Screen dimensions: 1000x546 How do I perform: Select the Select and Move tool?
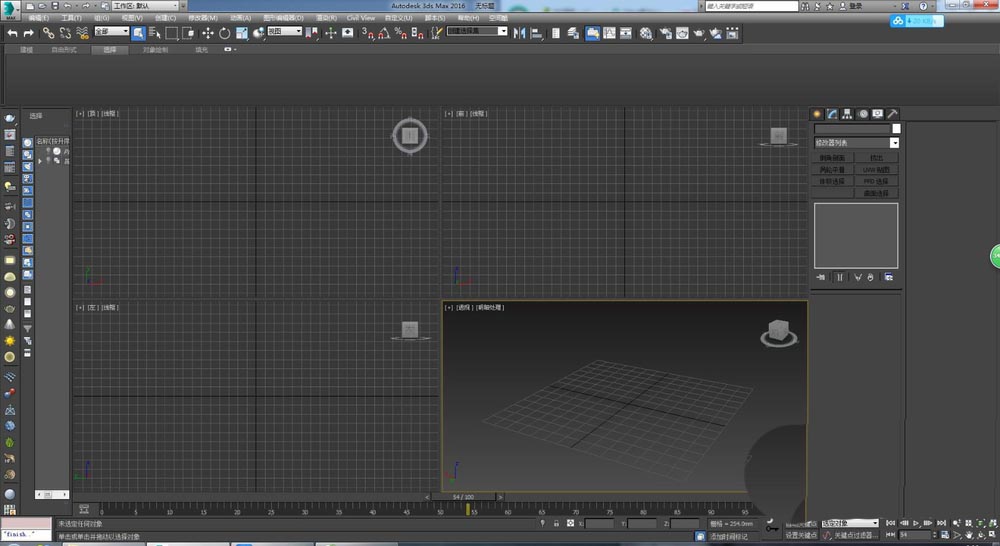point(207,33)
